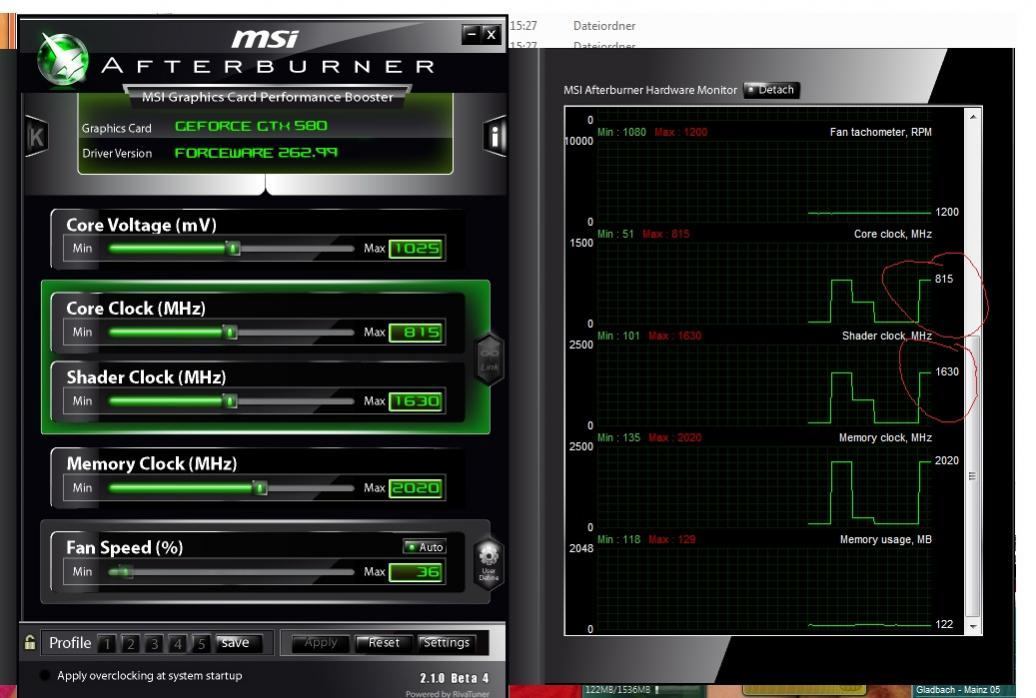The width and height of the screenshot is (1036, 698).
Task: Click the Core Voltage slider handle
Action: point(233,249)
